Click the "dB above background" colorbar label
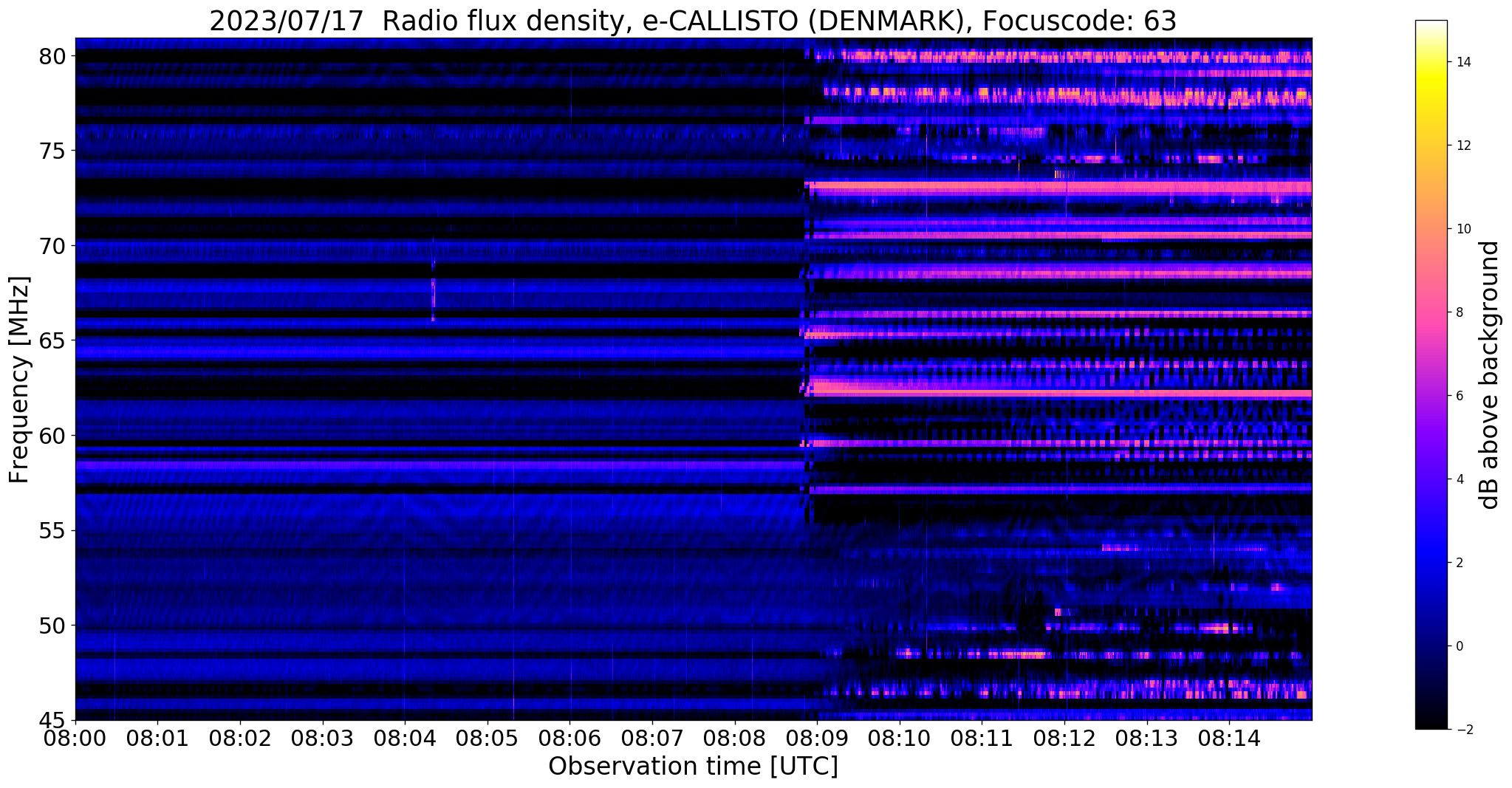Viewport: 1512px width, 788px height. [x=1490, y=374]
